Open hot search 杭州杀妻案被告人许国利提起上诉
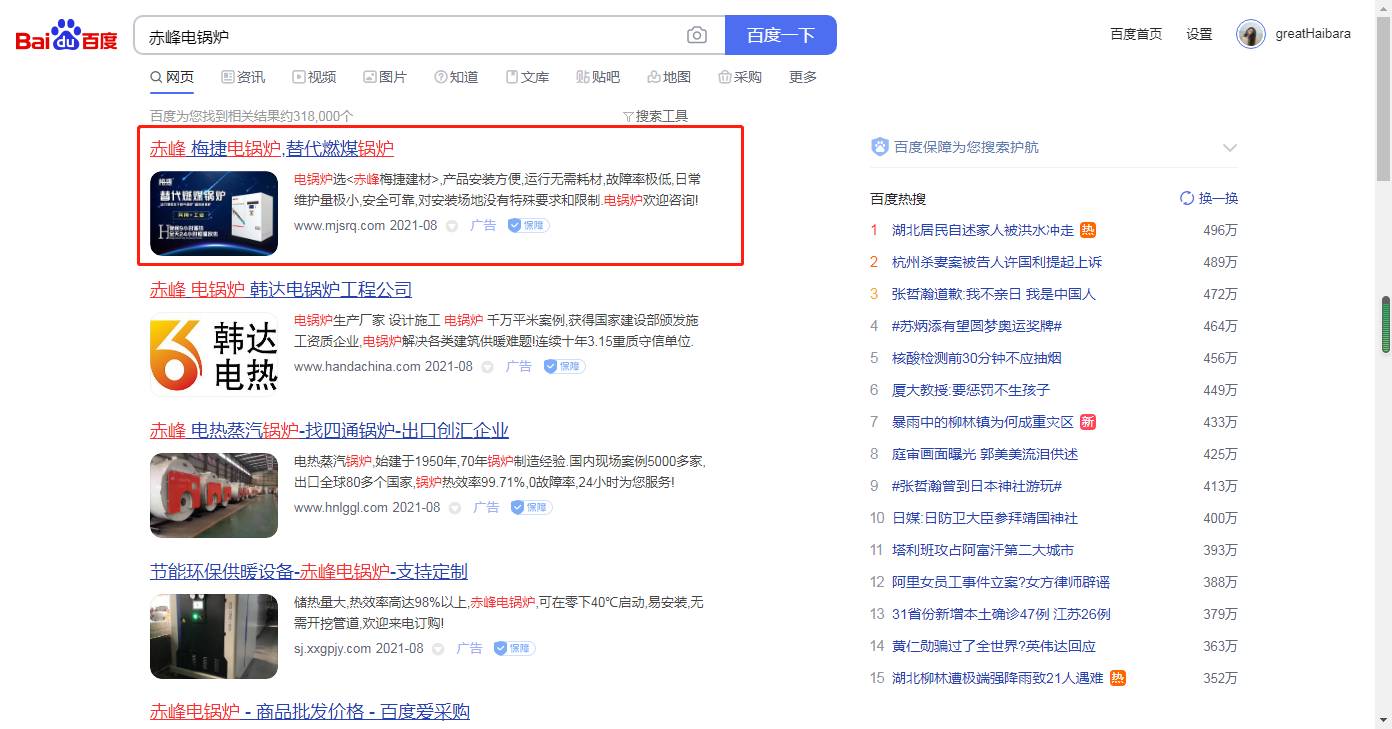Image resolution: width=1392 pixels, height=729 pixels. click(997, 262)
